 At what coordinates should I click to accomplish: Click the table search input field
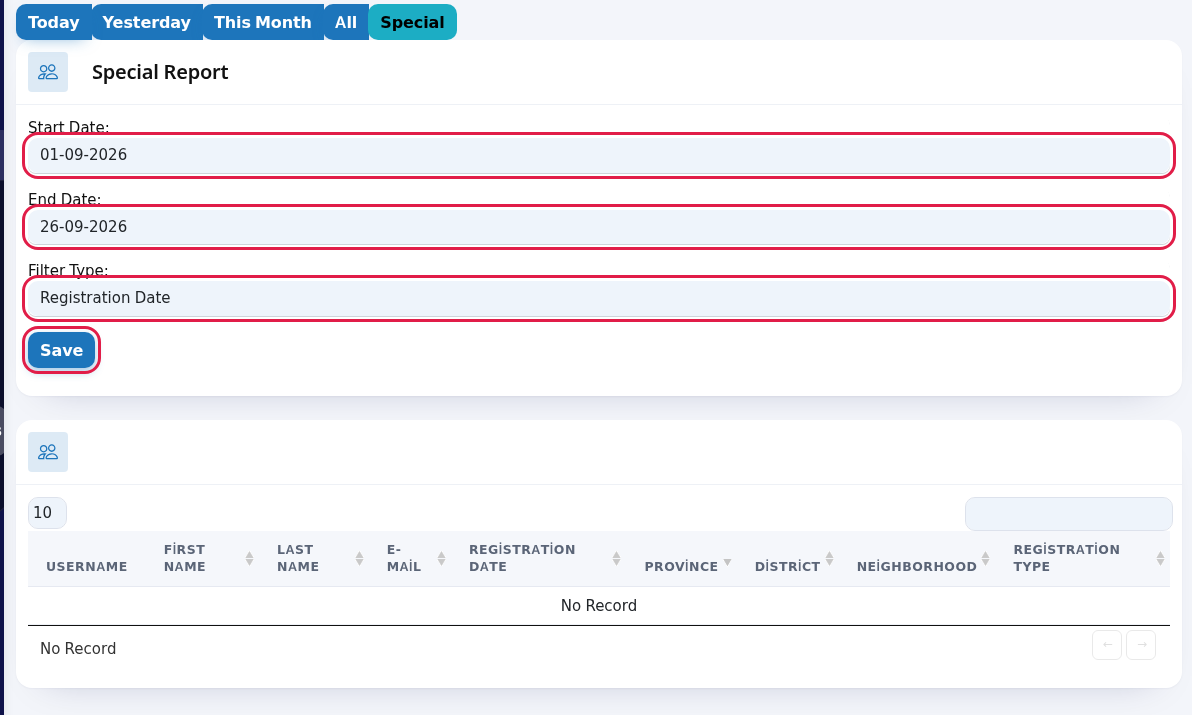[1069, 514]
